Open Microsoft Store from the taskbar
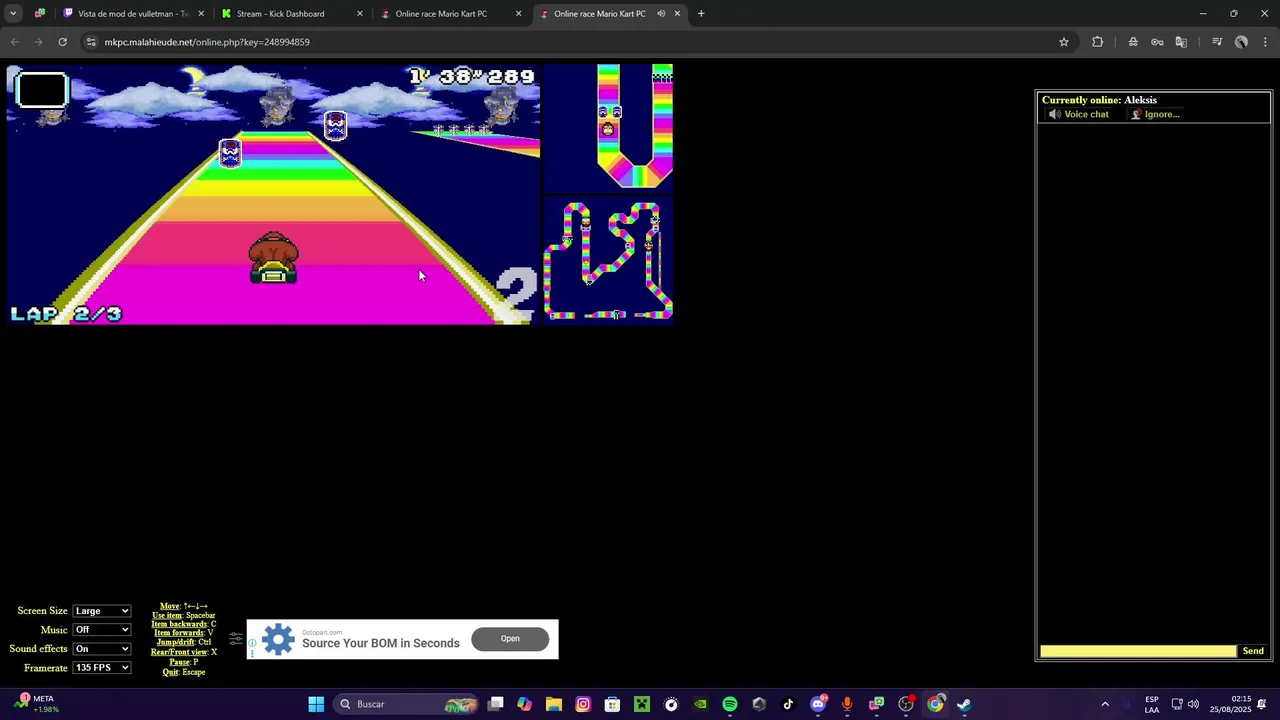This screenshot has width=1280, height=720. (612, 704)
